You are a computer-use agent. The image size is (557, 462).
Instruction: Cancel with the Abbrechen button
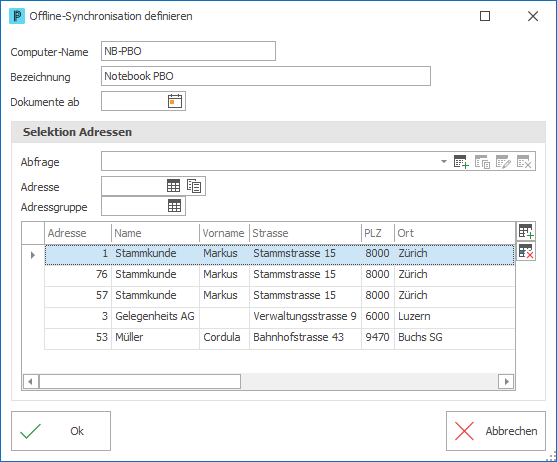(496, 431)
